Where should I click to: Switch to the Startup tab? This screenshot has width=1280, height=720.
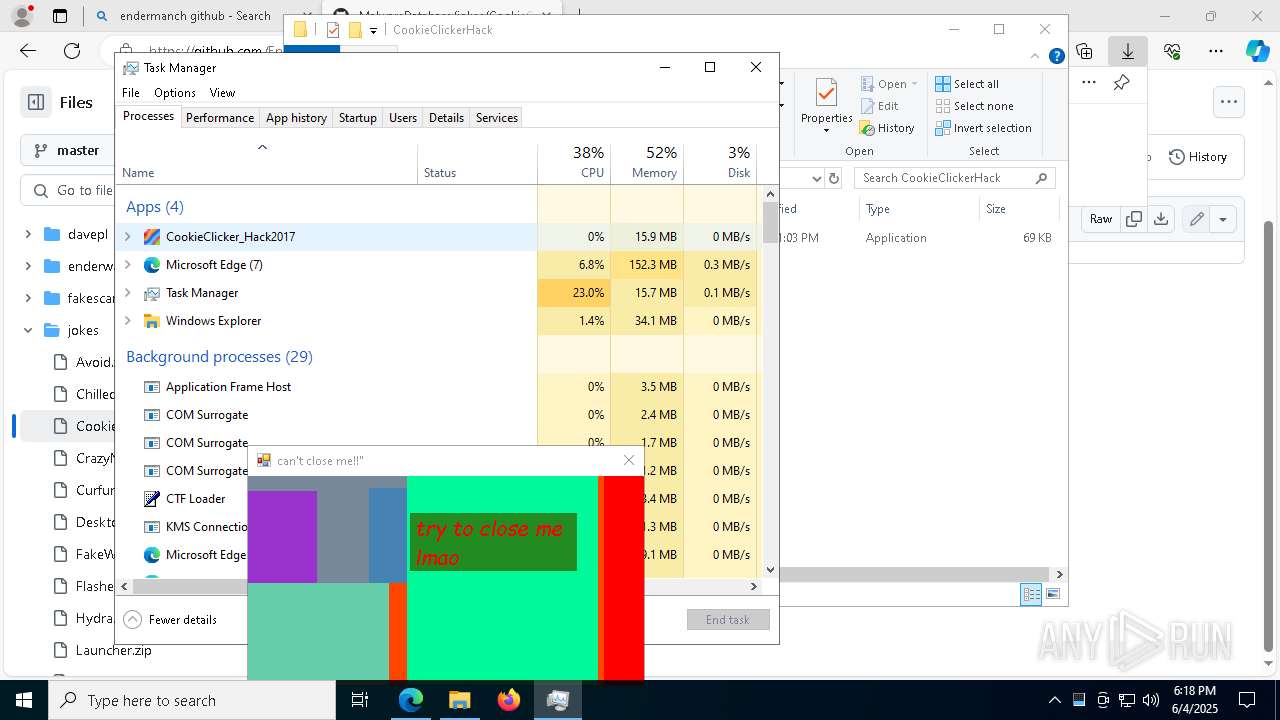(x=357, y=118)
